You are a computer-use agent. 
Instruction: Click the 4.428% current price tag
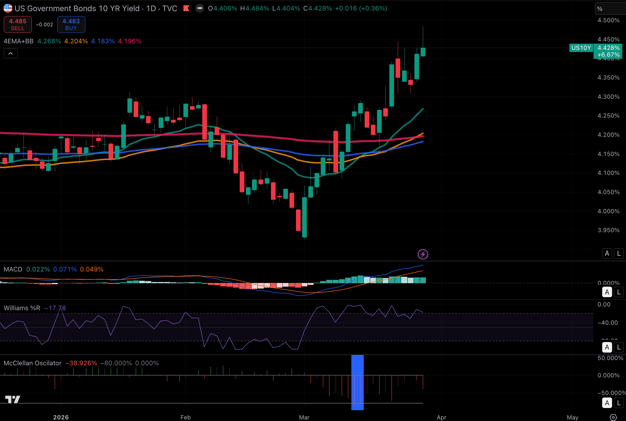click(608, 48)
